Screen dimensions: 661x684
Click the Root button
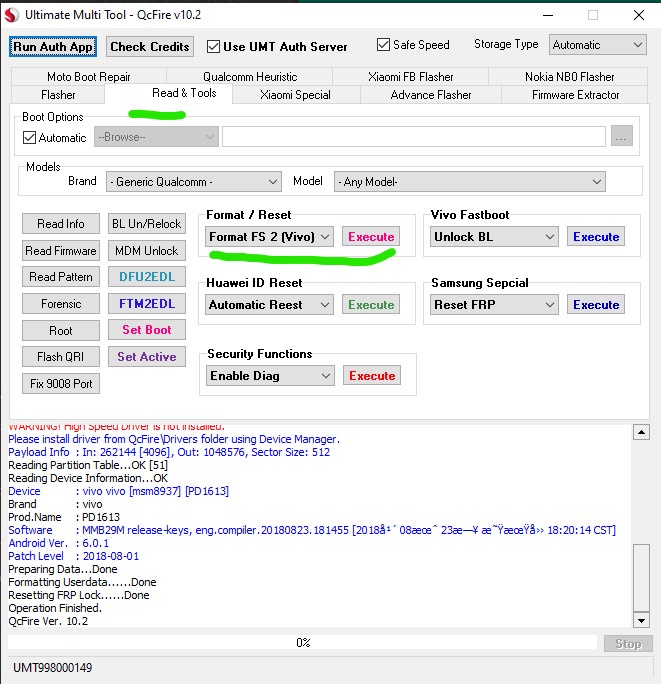[61, 331]
